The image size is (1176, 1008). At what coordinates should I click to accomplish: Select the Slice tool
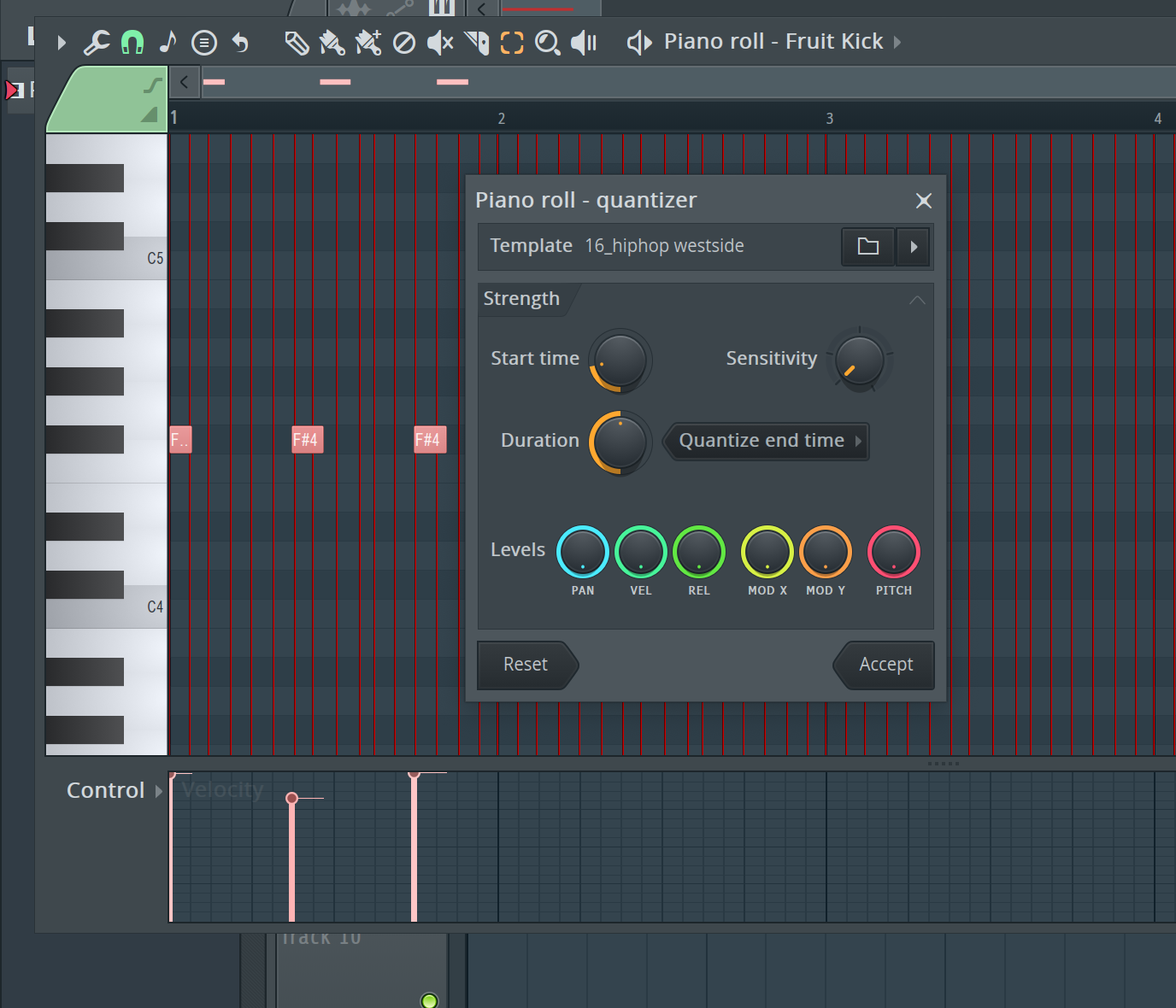pyautogui.click(x=476, y=42)
